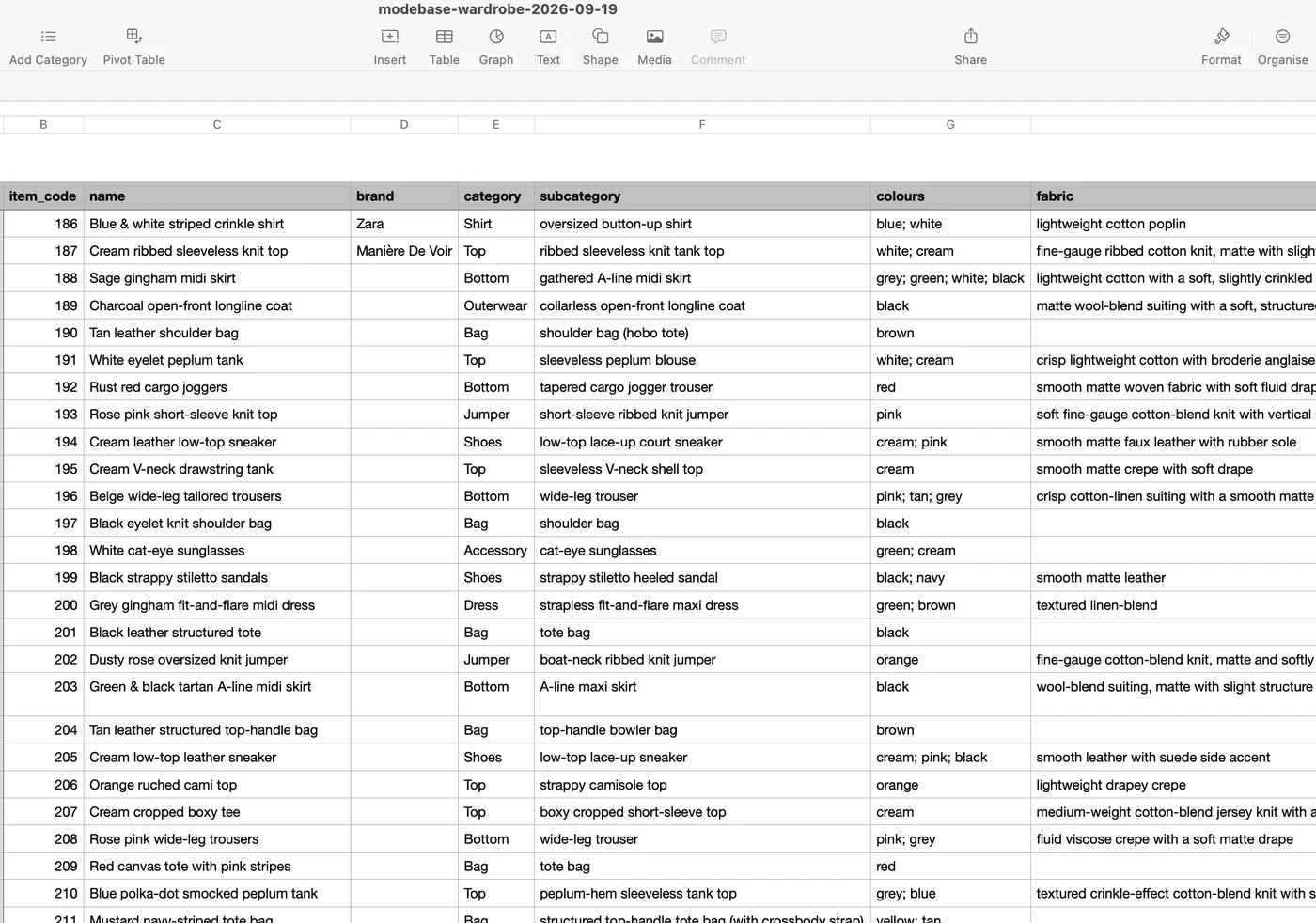Select colours cell 'pink; tan; grey'

pyautogui.click(x=950, y=496)
